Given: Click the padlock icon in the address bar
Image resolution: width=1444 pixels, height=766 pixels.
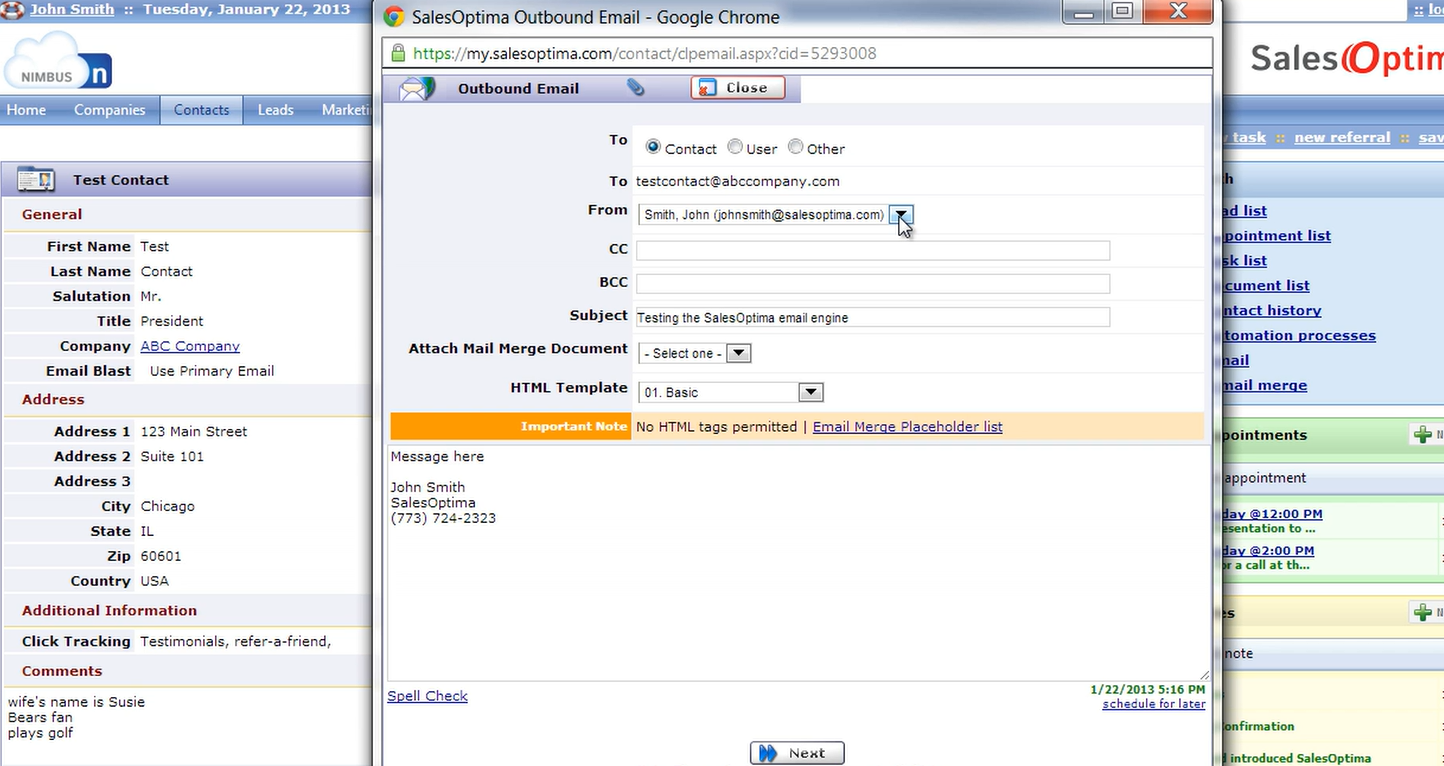Looking at the screenshot, I should click(399, 51).
